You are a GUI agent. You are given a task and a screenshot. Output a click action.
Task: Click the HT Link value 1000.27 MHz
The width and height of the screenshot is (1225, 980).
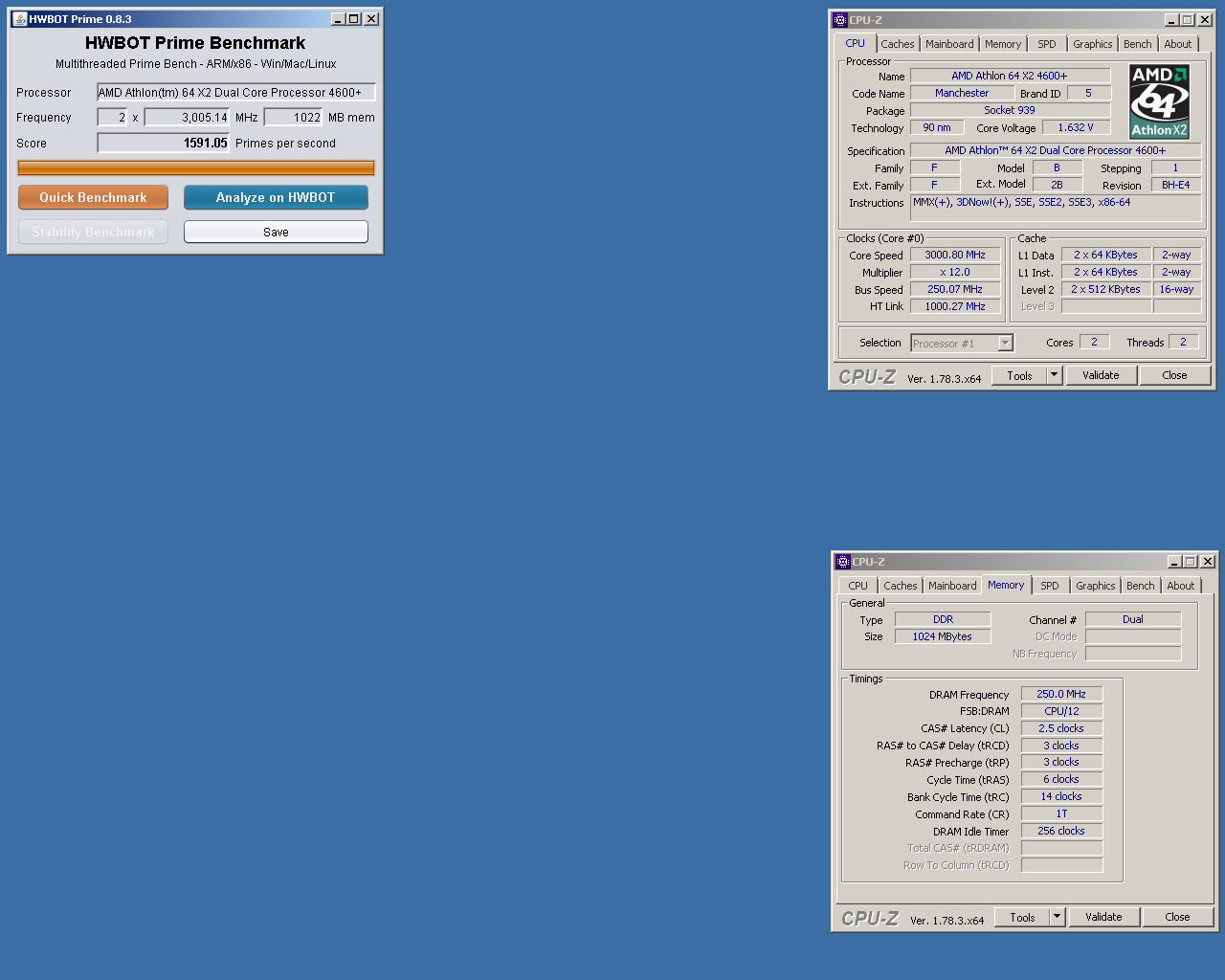[x=955, y=306]
